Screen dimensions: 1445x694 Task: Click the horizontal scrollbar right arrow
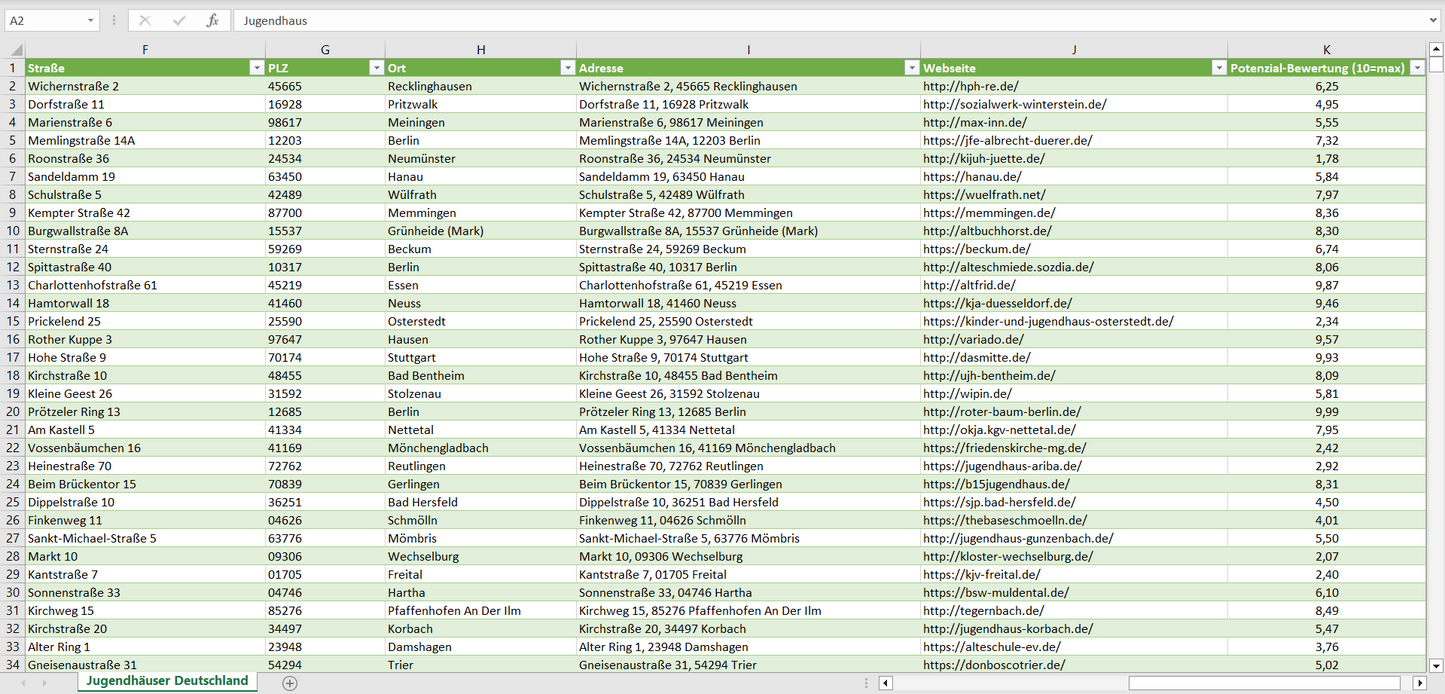1419,683
